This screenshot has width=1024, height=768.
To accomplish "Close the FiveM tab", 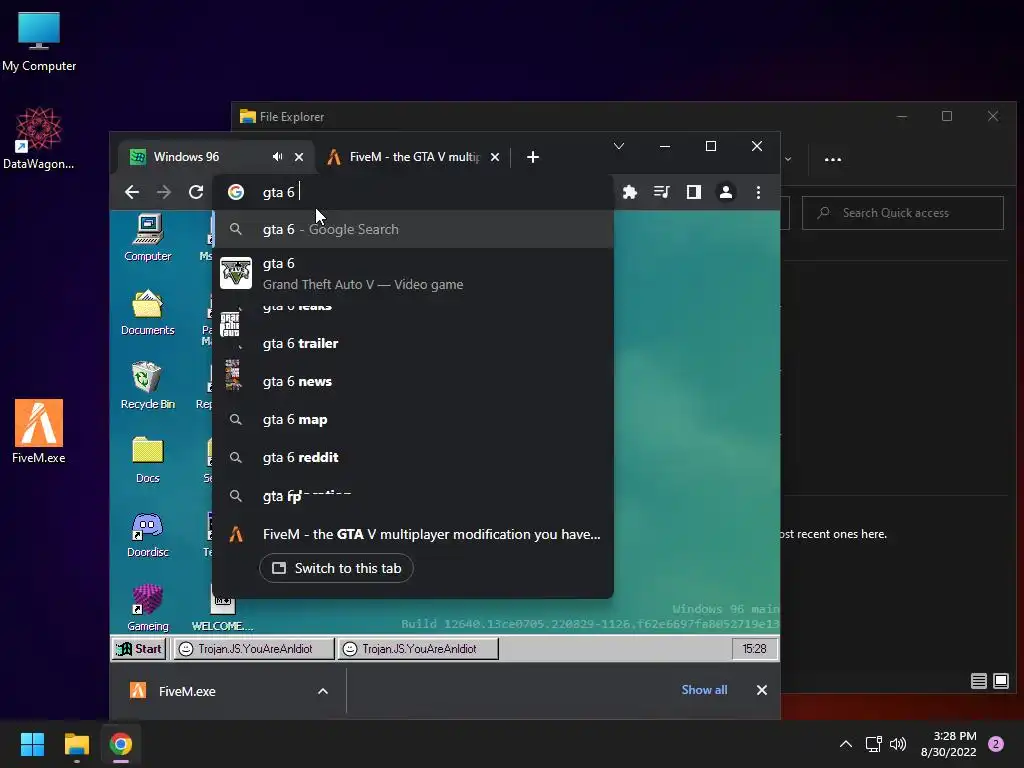I will tap(495, 157).
